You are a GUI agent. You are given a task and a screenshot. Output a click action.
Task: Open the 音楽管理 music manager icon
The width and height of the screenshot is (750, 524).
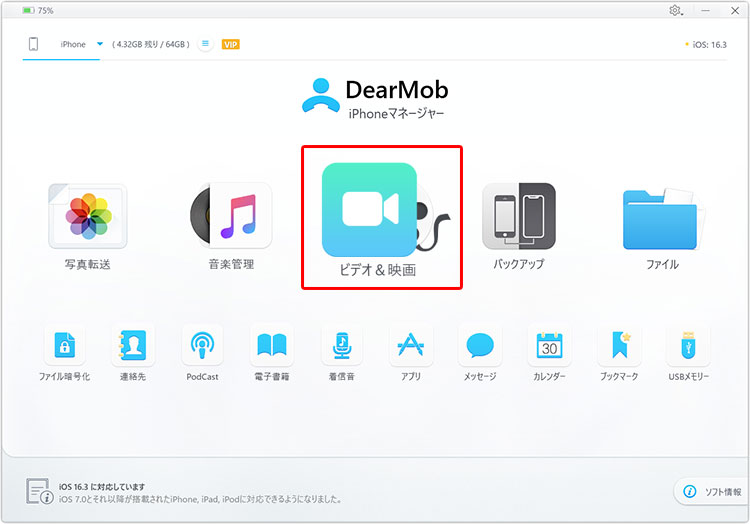[x=231, y=215]
